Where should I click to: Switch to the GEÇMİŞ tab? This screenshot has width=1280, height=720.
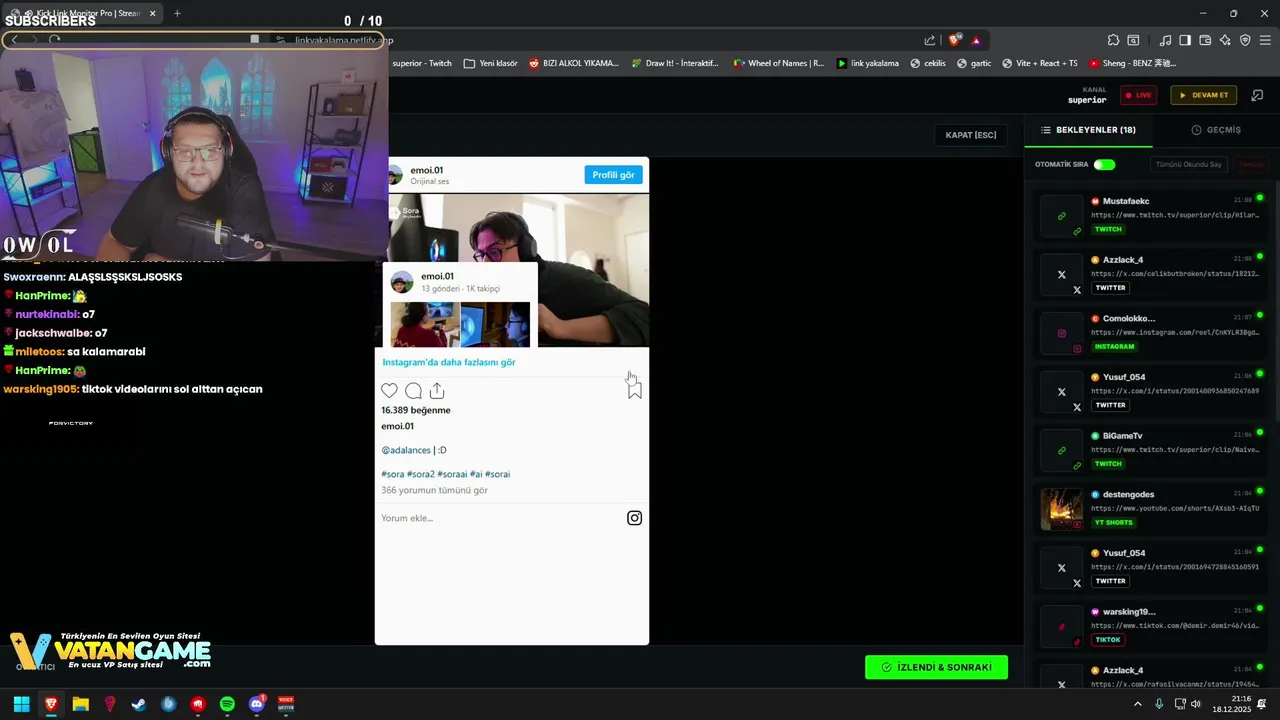(1216, 130)
